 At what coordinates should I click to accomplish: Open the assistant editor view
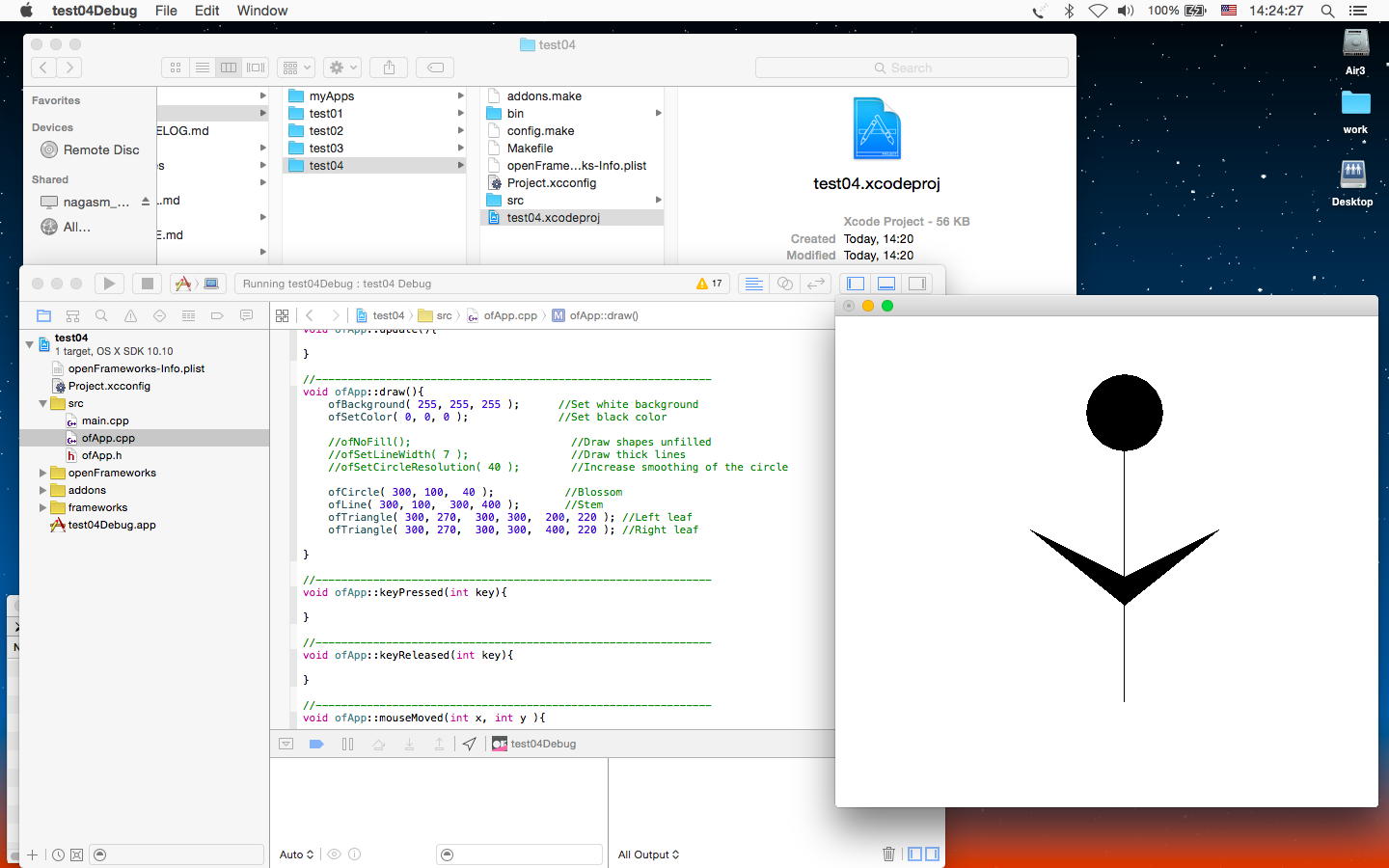click(x=785, y=284)
